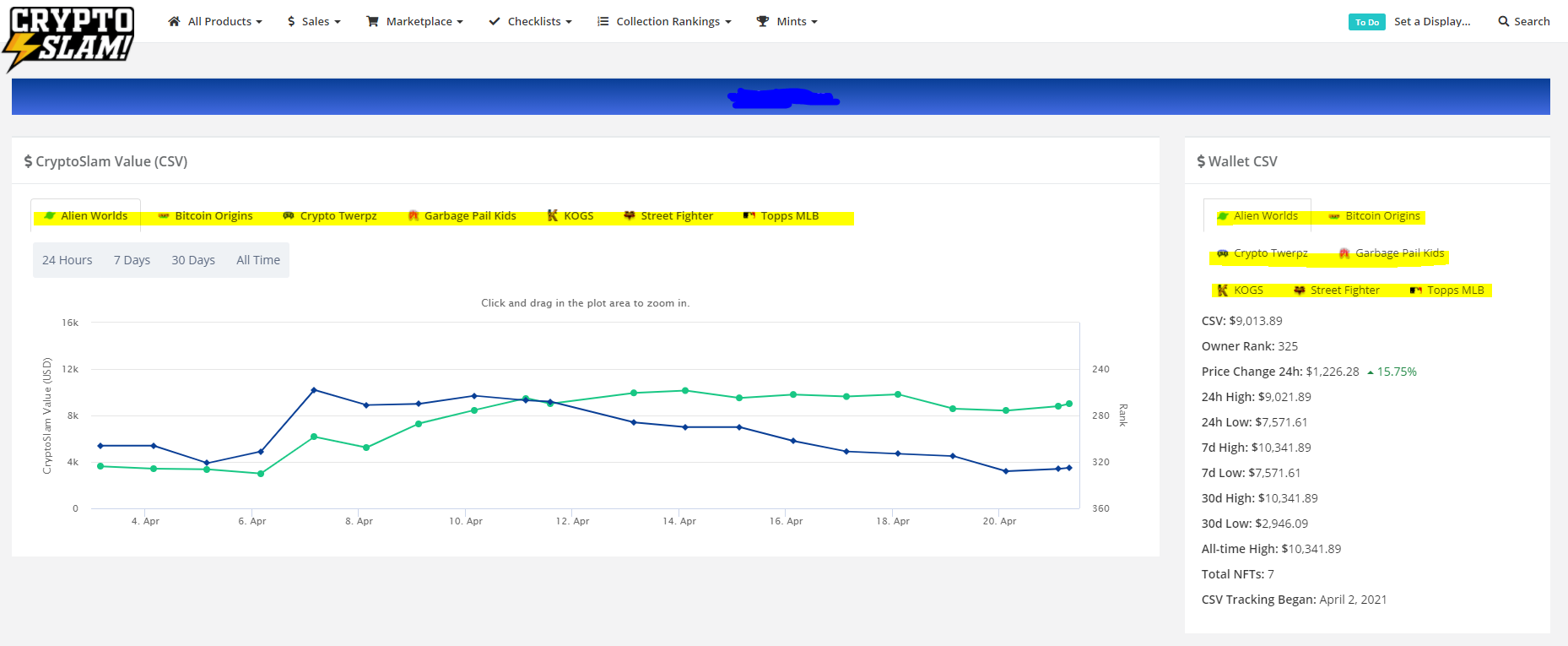Screen dimensions: 1568x646
Task: Click the blue banner wallet name
Action: [x=783, y=98]
